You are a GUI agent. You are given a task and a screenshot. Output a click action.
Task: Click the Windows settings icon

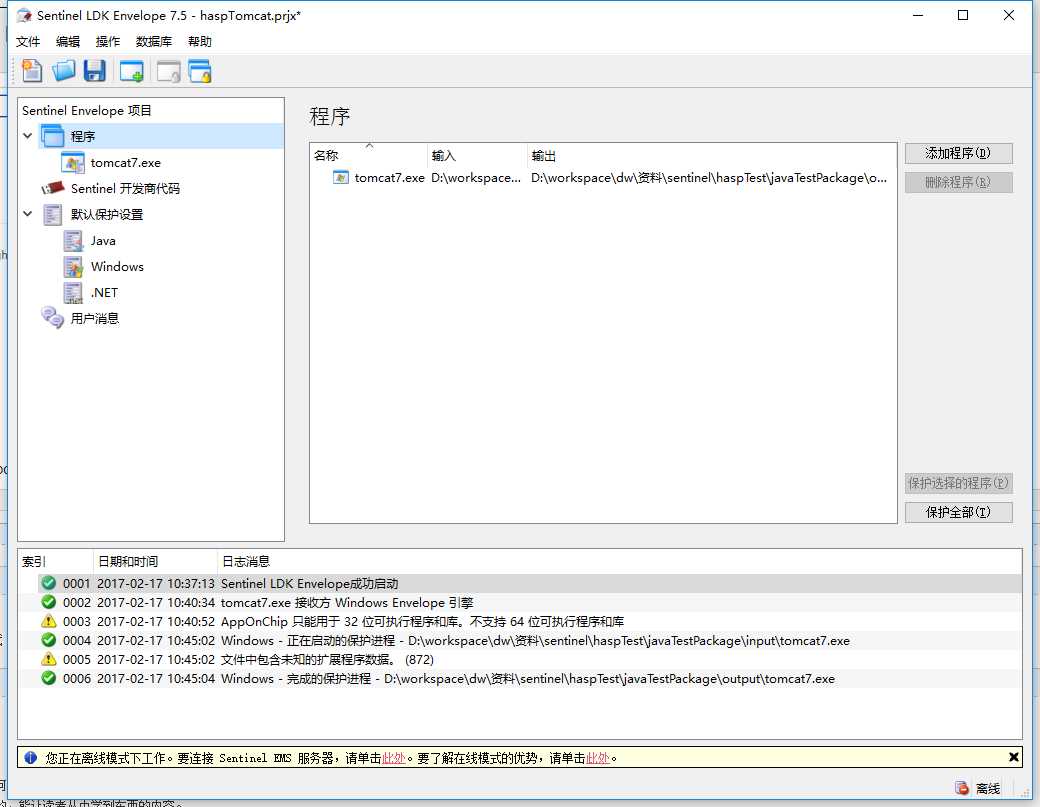[x=73, y=267]
